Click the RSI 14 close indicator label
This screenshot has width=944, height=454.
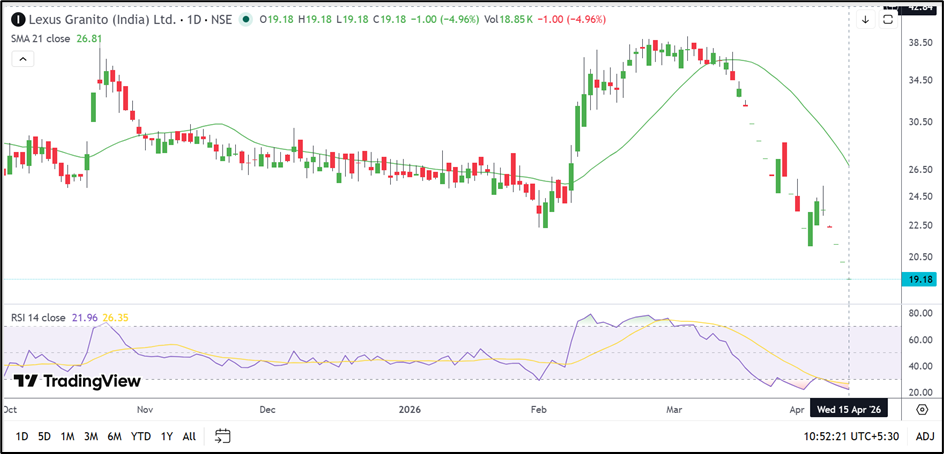click(x=39, y=318)
